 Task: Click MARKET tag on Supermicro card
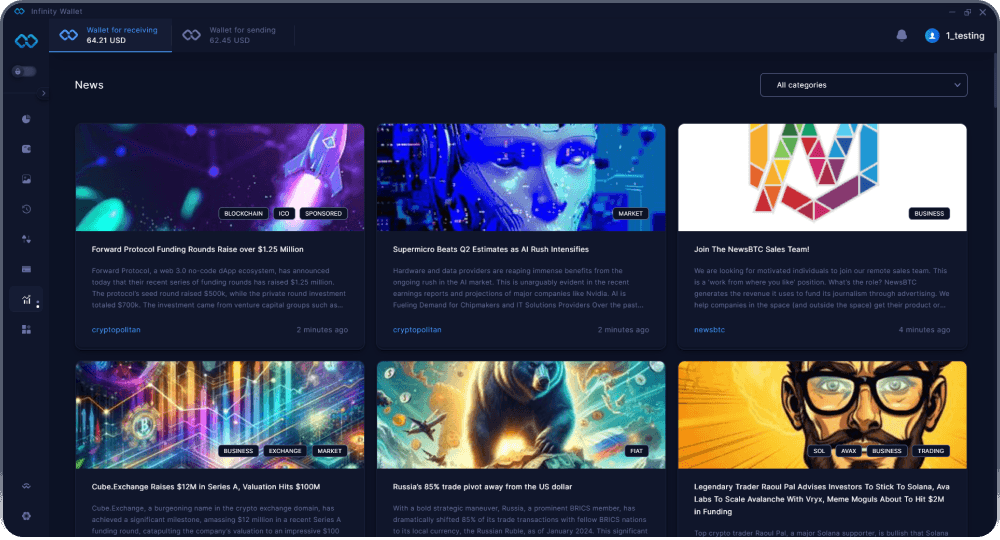[x=630, y=214]
